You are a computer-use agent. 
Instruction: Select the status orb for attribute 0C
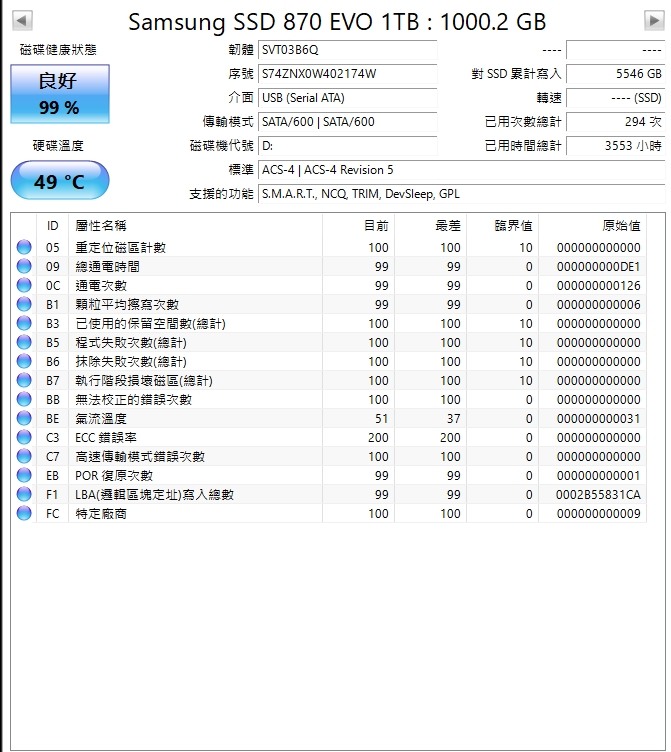point(24,285)
